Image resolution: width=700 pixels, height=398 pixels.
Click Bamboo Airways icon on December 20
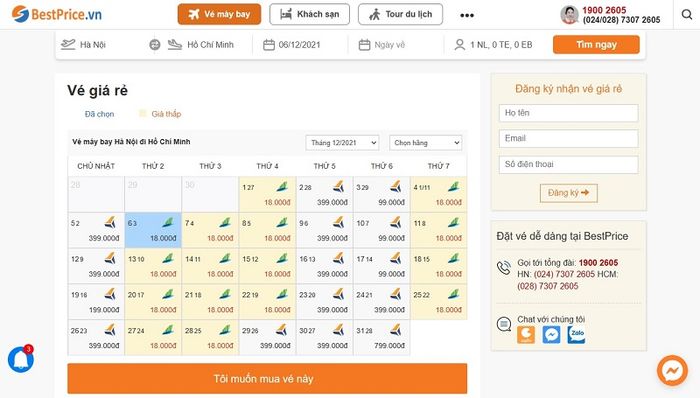click(167, 294)
